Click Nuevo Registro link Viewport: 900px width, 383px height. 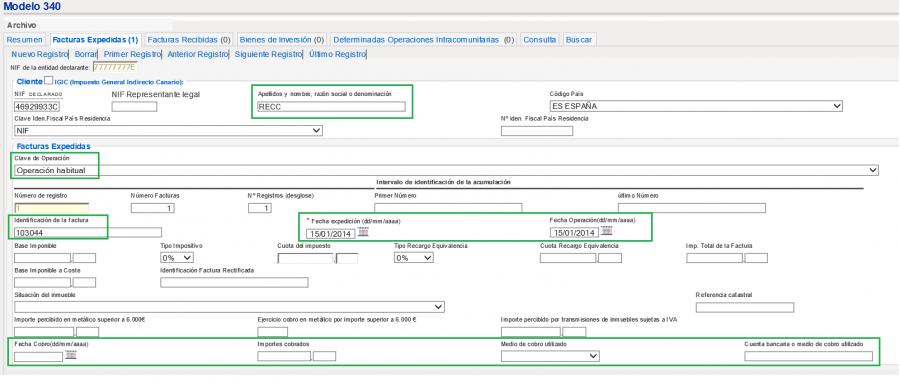pos(40,55)
